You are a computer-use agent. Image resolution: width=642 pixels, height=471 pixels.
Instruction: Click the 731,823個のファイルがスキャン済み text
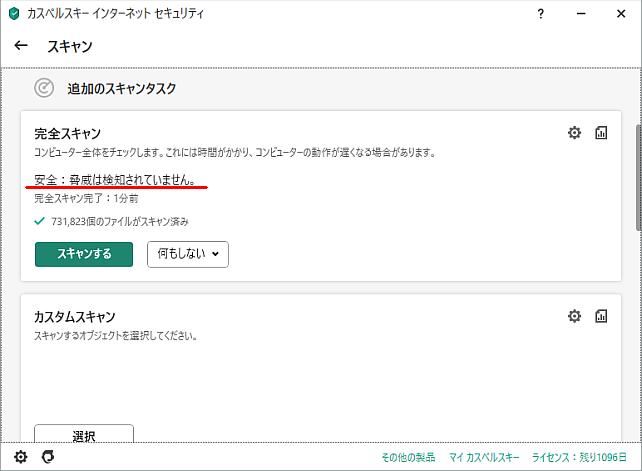(x=120, y=222)
